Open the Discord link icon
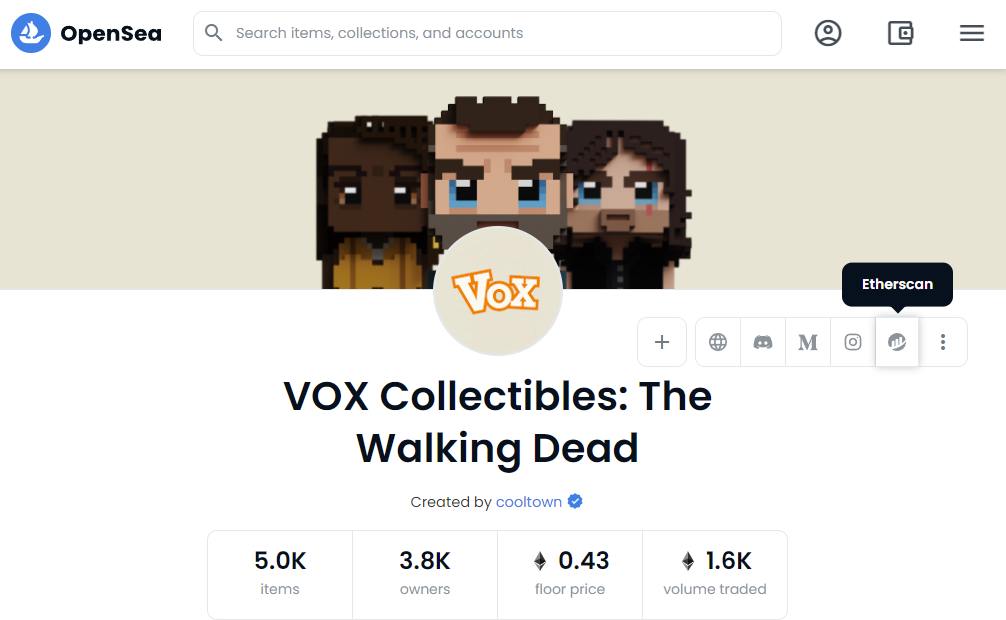The width and height of the screenshot is (1006, 620). point(763,342)
